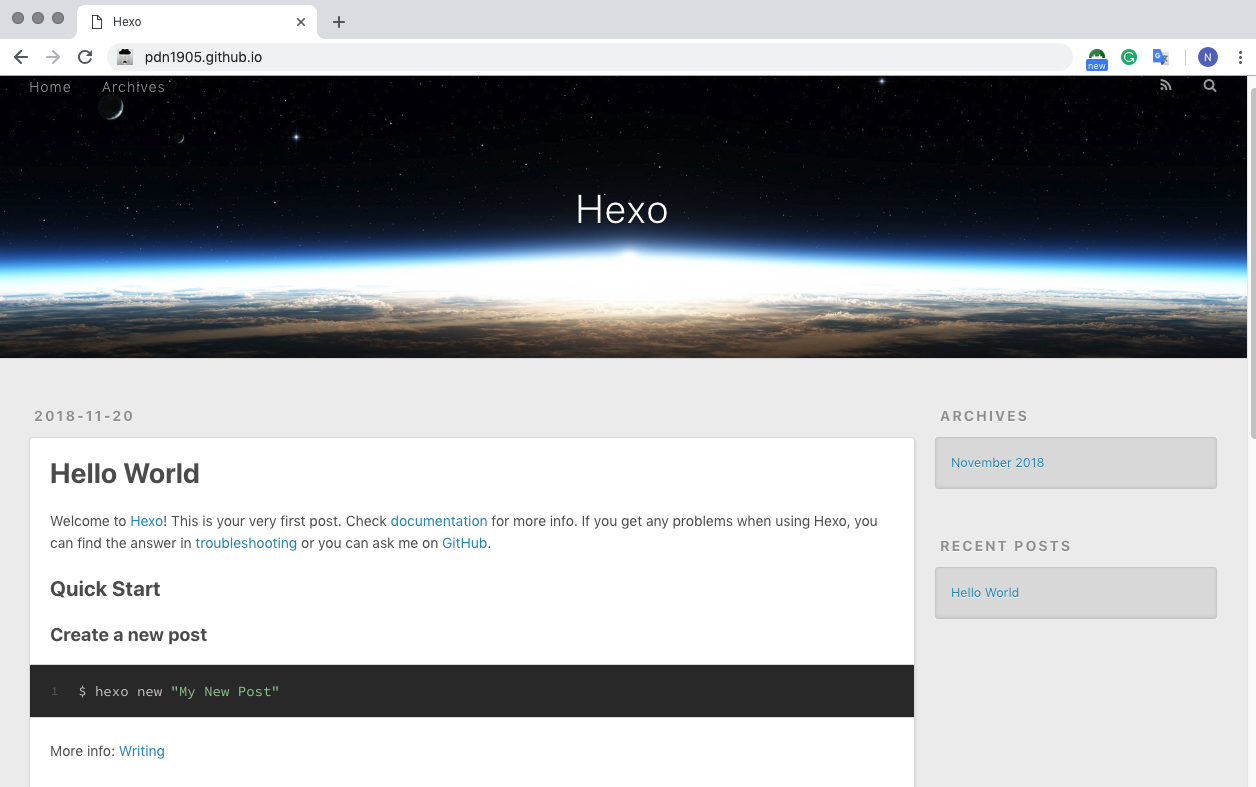Viewport: 1256px width, 787px height.
Task: Close the Hexo tab
Action: [x=301, y=22]
